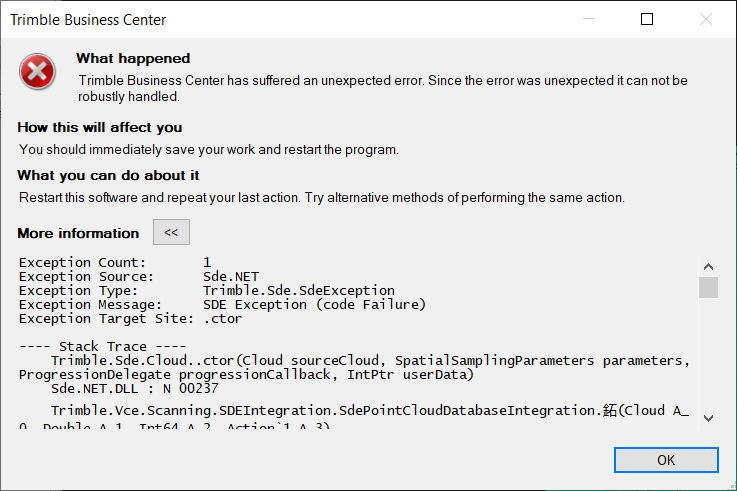This screenshot has height=491, width=737.
Task: Click the "More information" label
Action: pyautogui.click(x=78, y=233)
